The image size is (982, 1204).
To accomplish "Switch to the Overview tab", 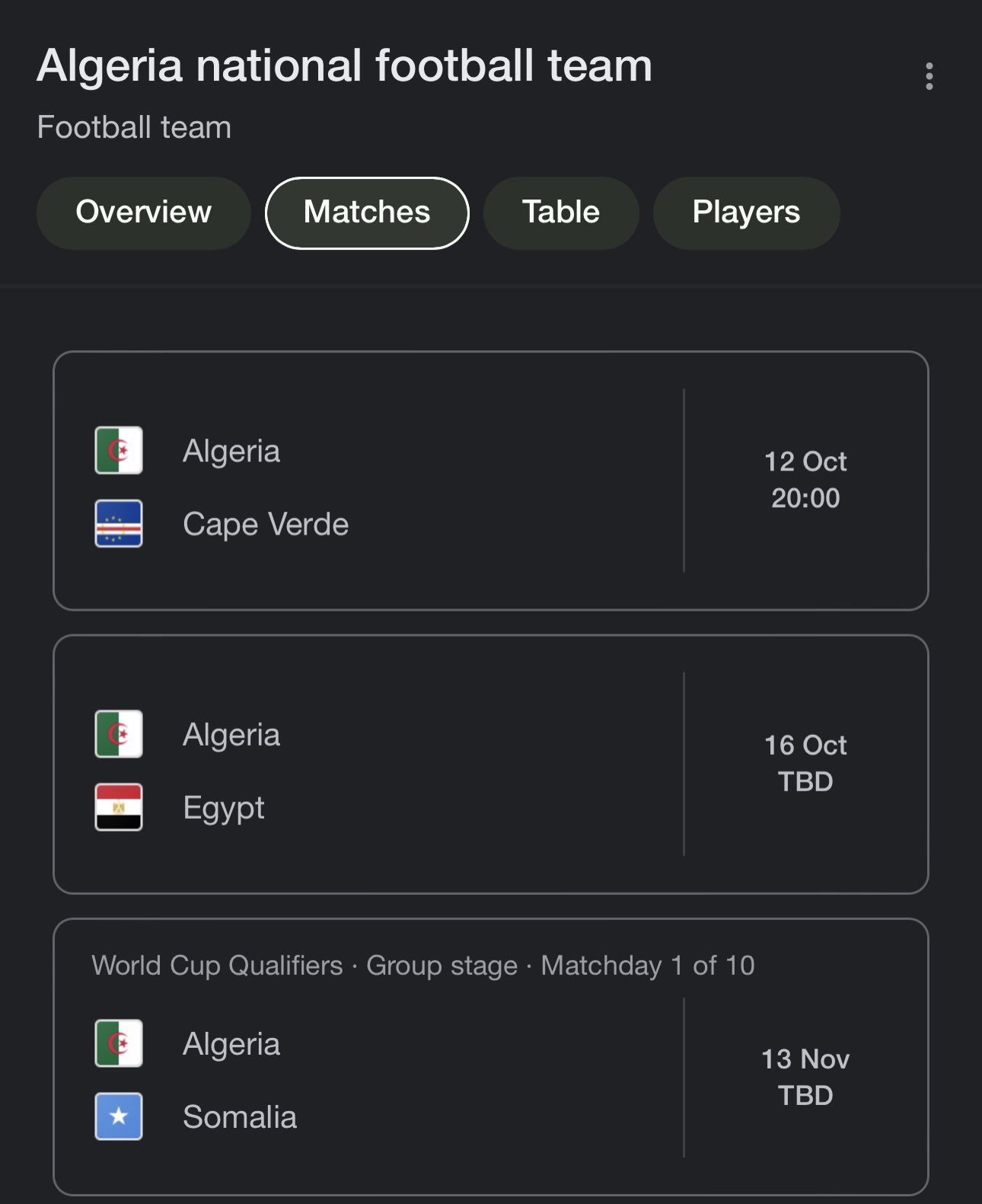I will [144, 212].
